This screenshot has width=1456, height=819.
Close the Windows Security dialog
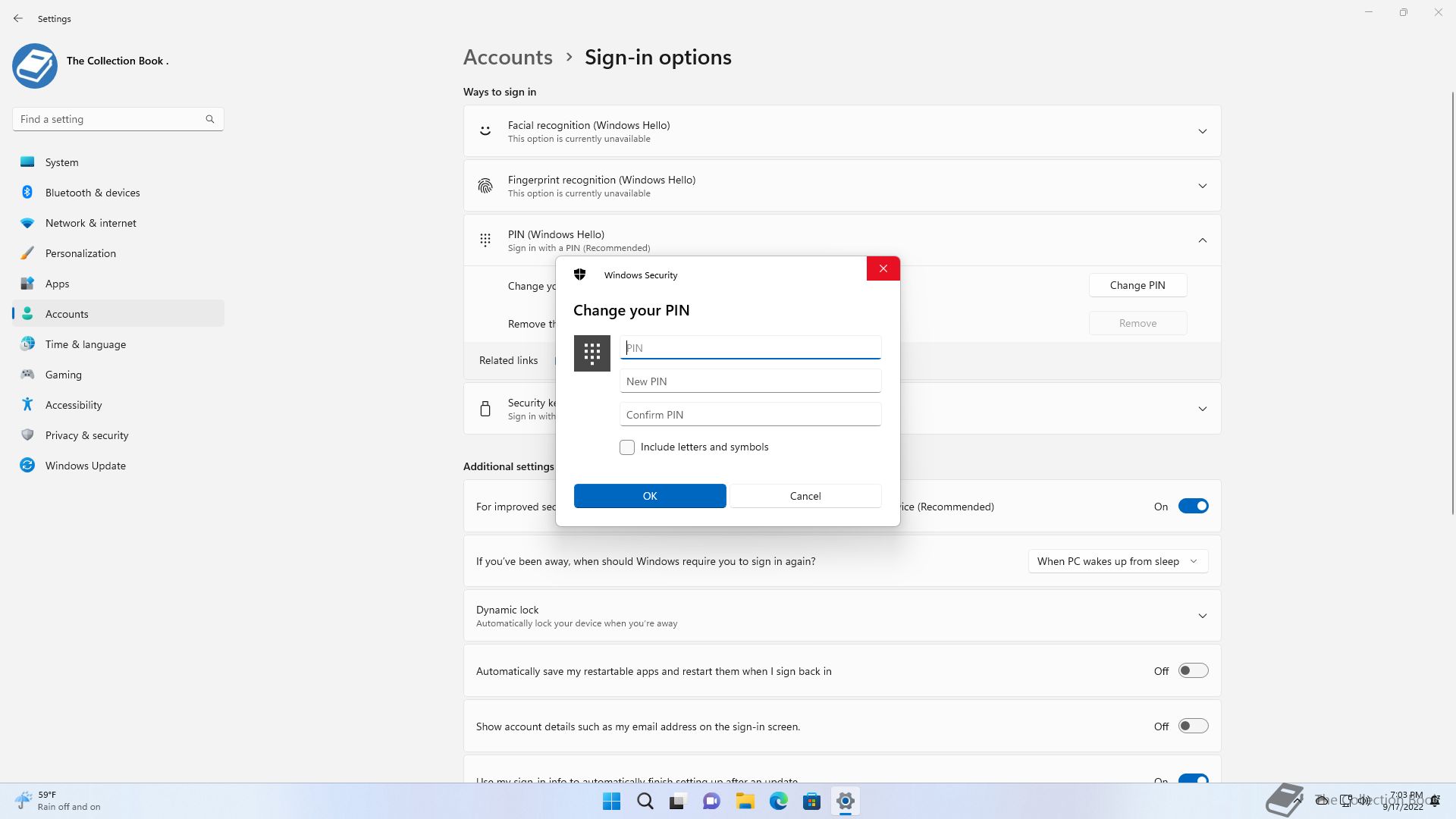coord(883,268)
